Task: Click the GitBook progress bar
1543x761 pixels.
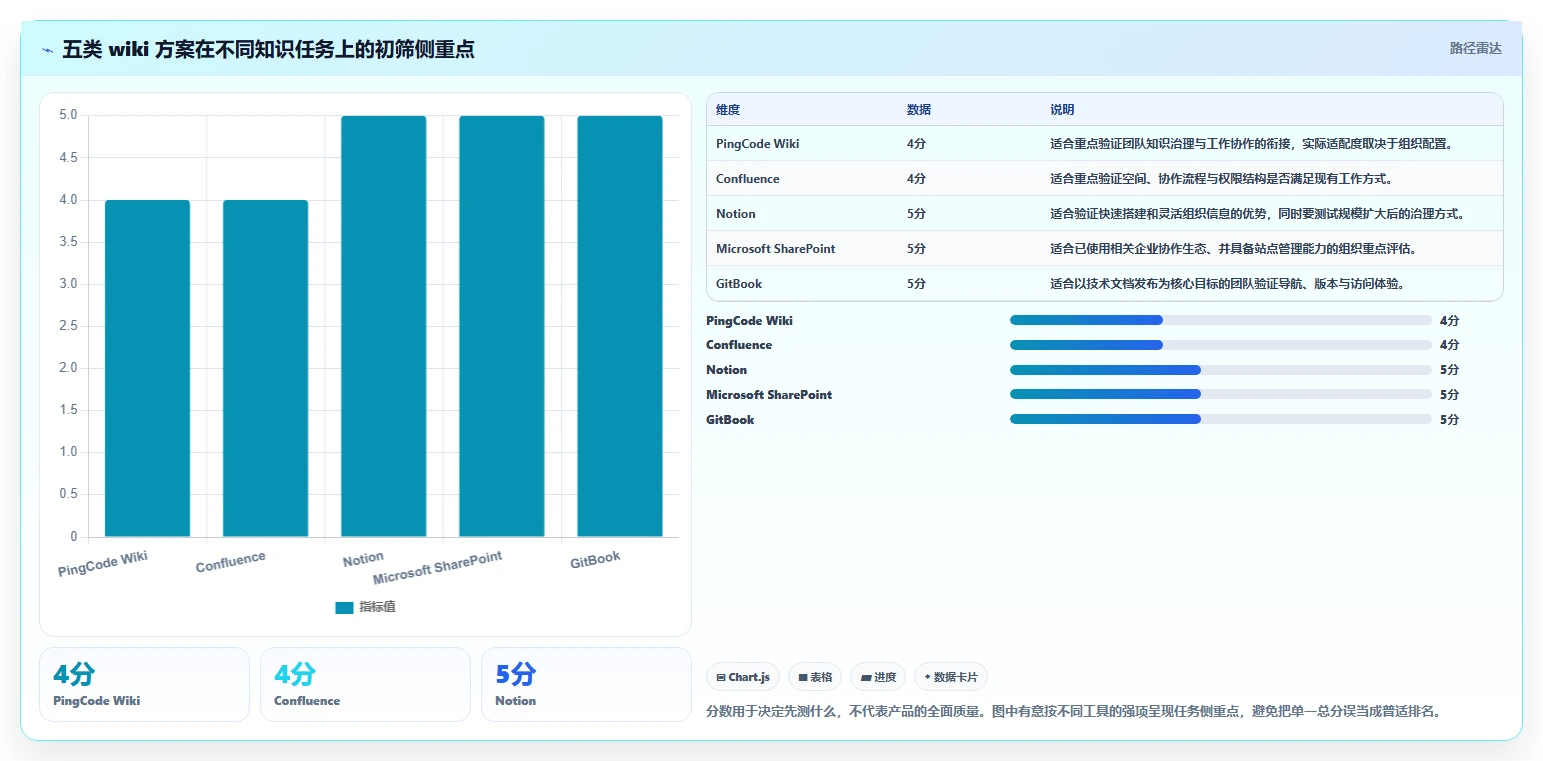Action: coord(1221,420)
